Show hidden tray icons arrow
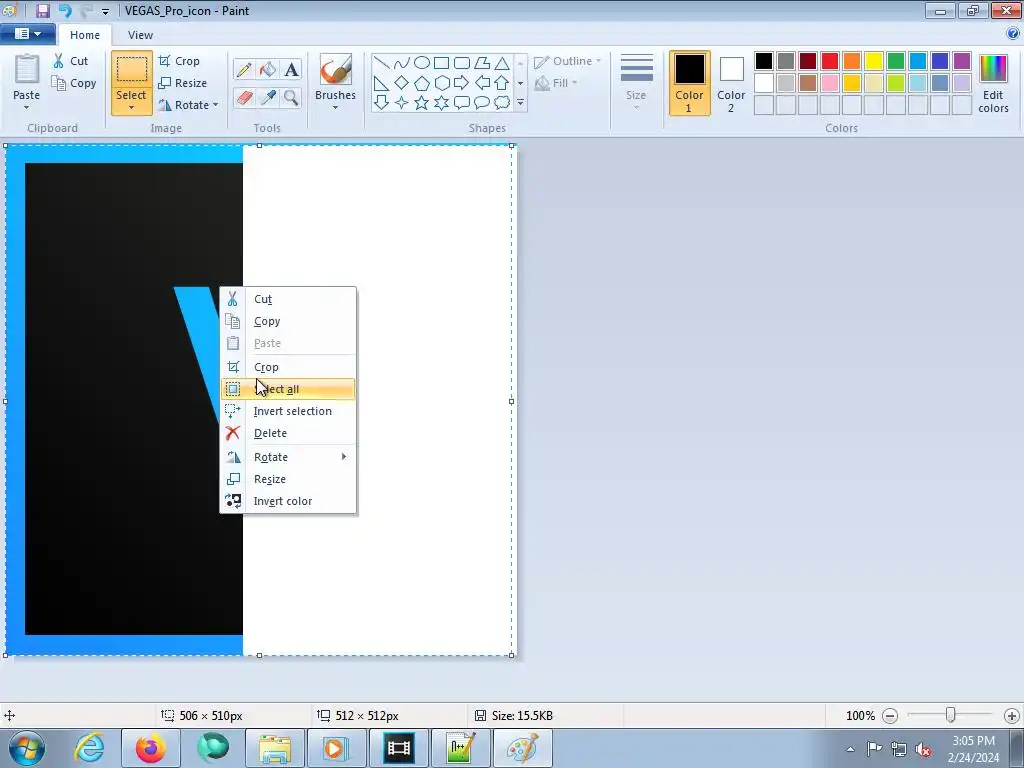1024x768 pixels. click(850, 749)
